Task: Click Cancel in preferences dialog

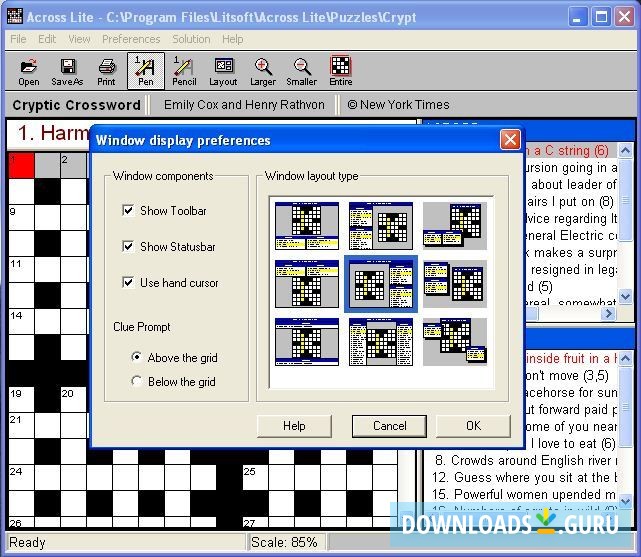Action: point(389,426)
